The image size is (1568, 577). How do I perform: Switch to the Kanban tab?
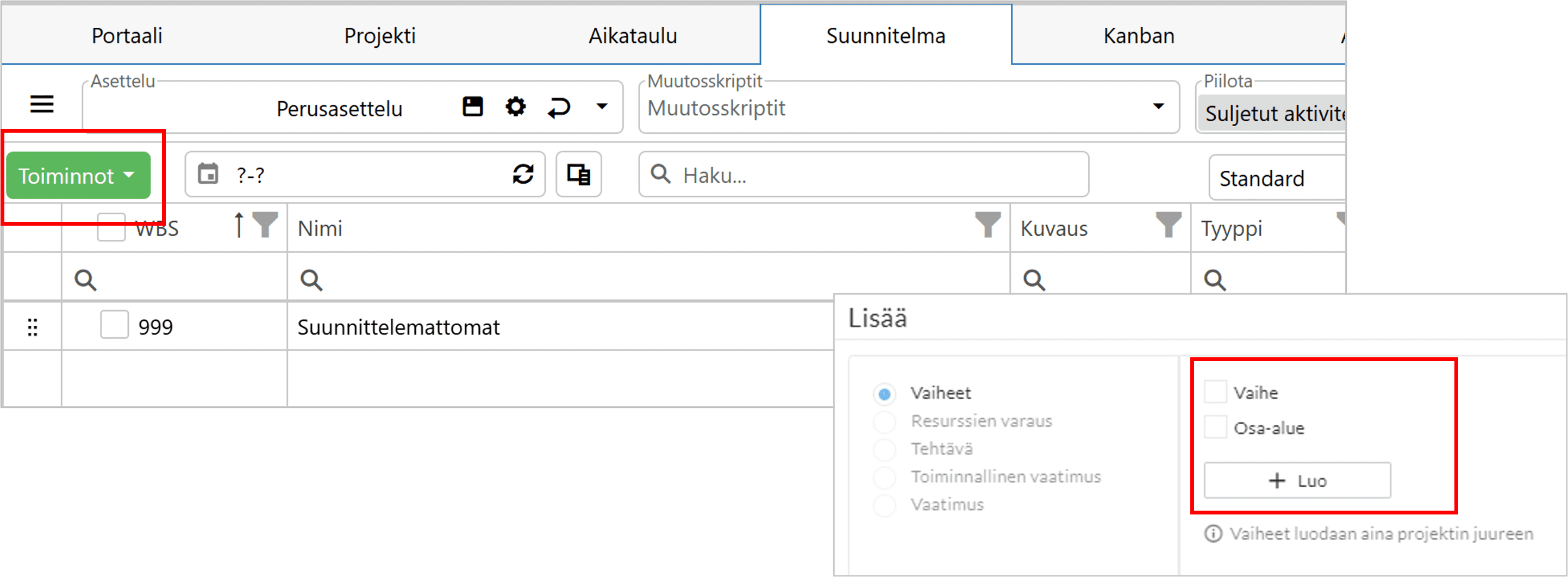[1138, 36]
